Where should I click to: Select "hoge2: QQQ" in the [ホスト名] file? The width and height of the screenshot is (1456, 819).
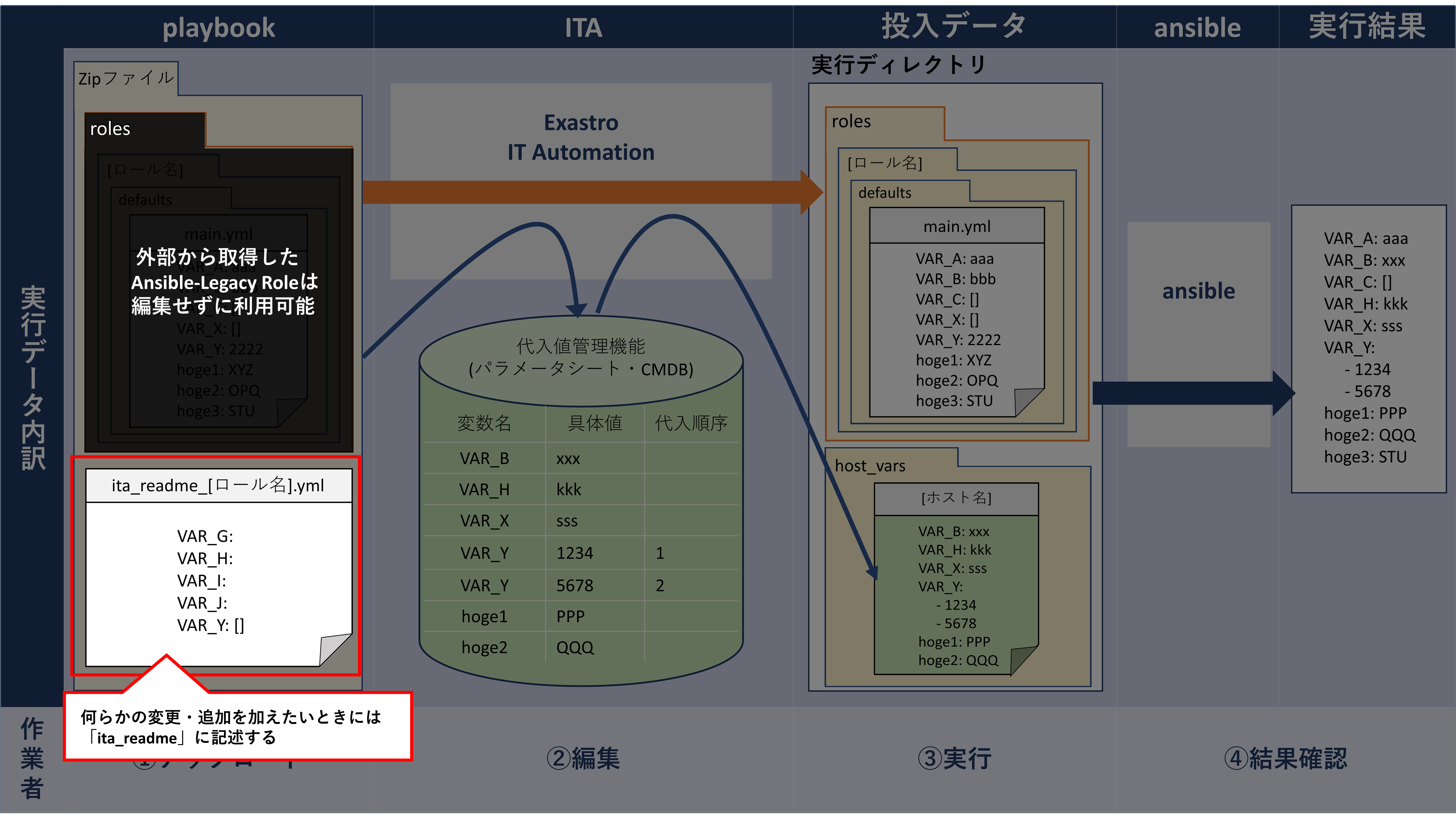point(958,660)
